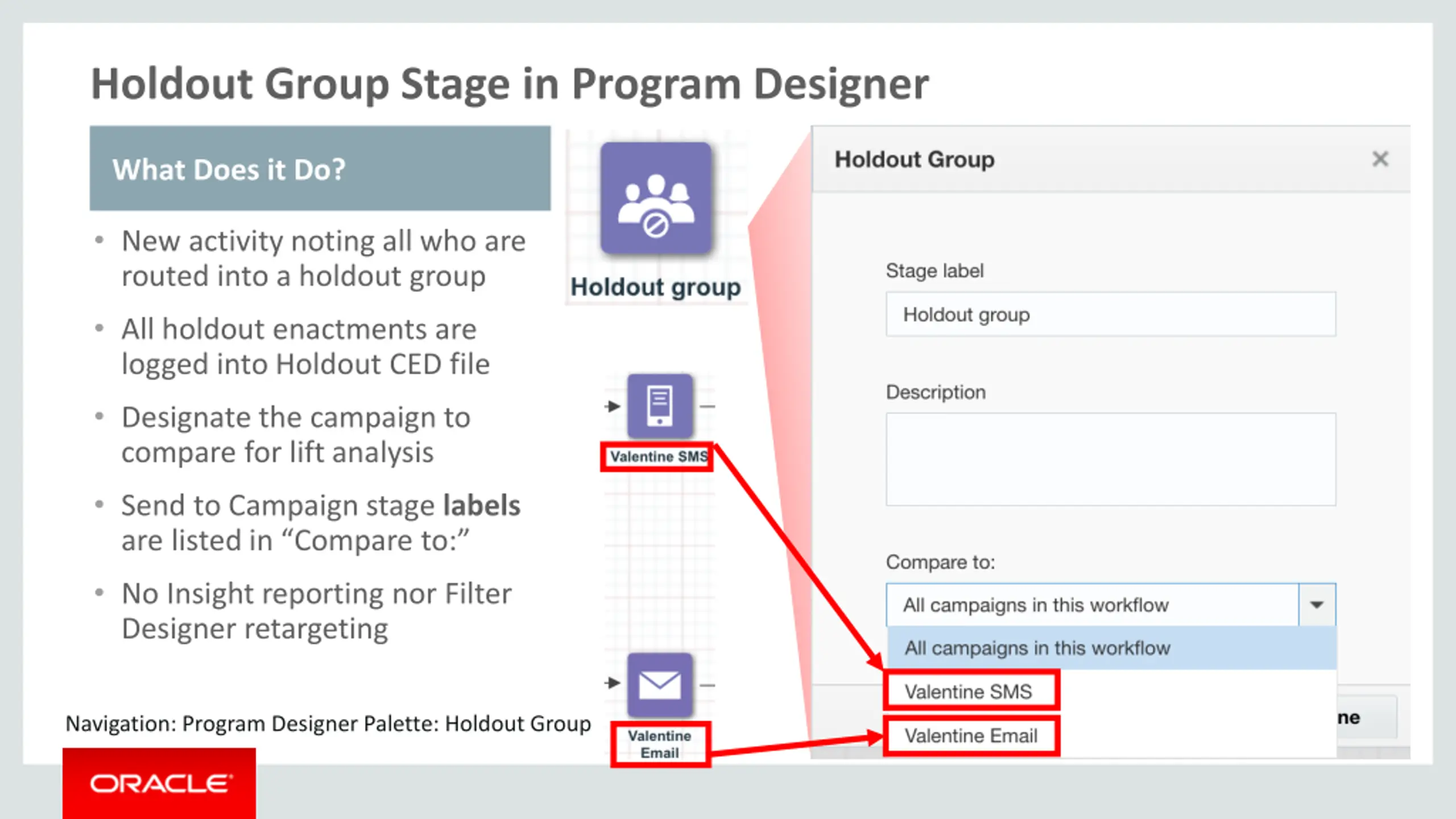Image resolution: width=1456 pixels, height=819 pixels.
Task: Open the Compare to dropdown arrow
Action: pos(1317,605)
